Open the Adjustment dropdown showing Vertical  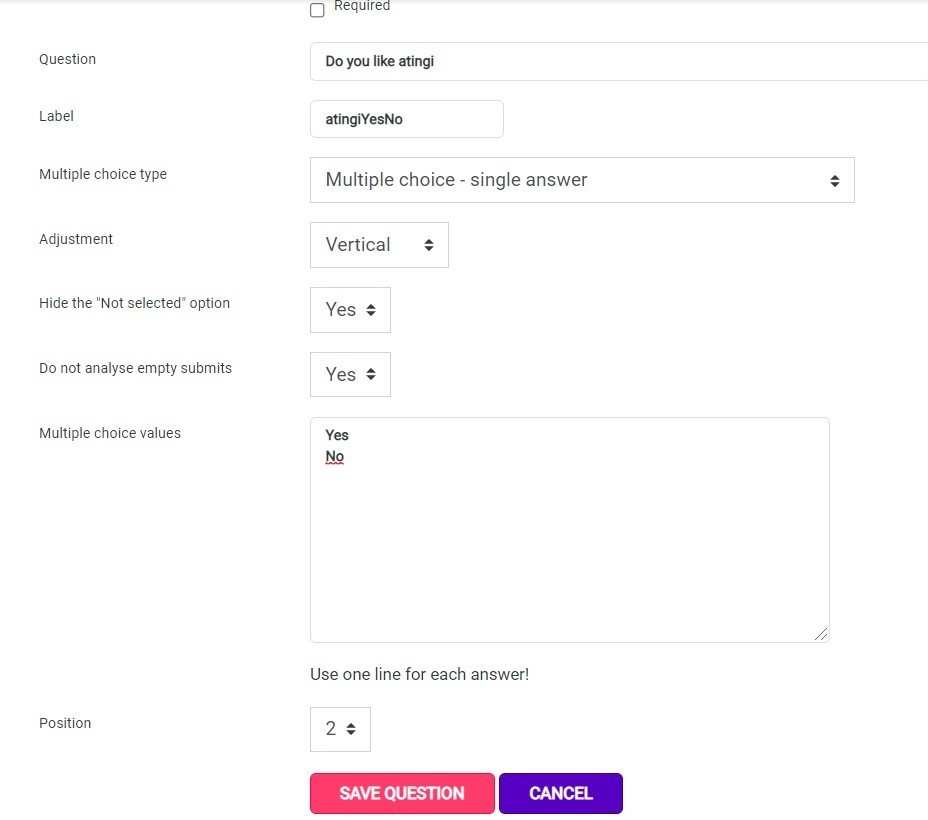click(x=379, y=245)
